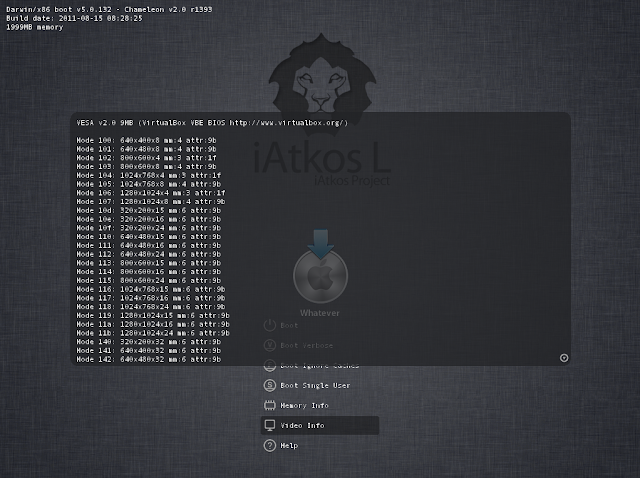
Task: Click the round indicator in info panel corner
Action: 564,358
